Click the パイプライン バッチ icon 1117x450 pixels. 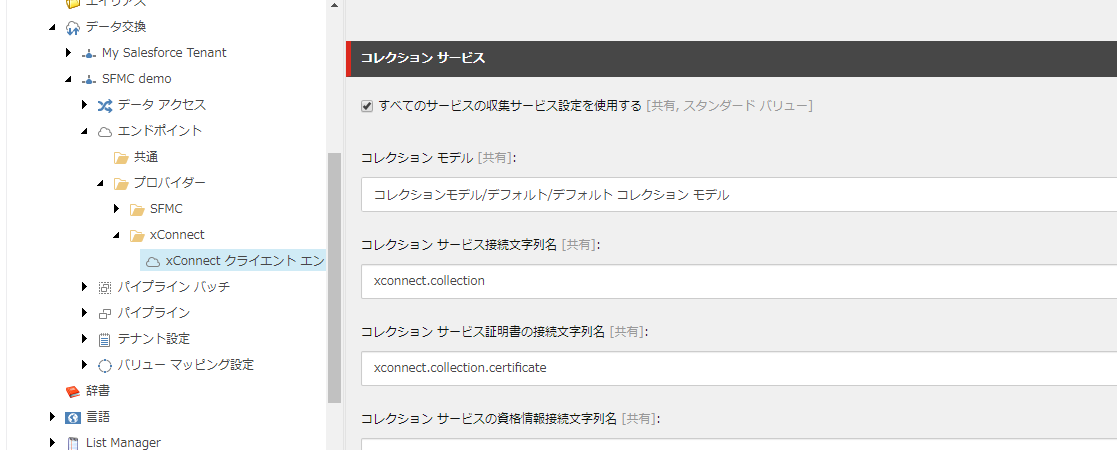[105, 288]
